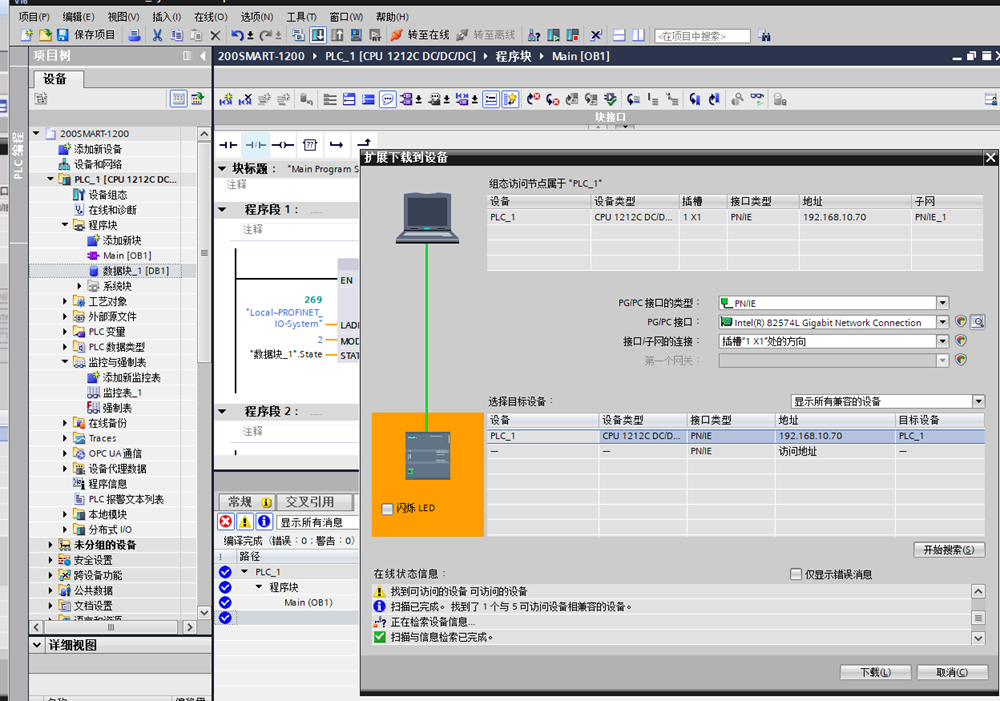Click the monitoring glasses icon in editor toolbar

point(757,99)
